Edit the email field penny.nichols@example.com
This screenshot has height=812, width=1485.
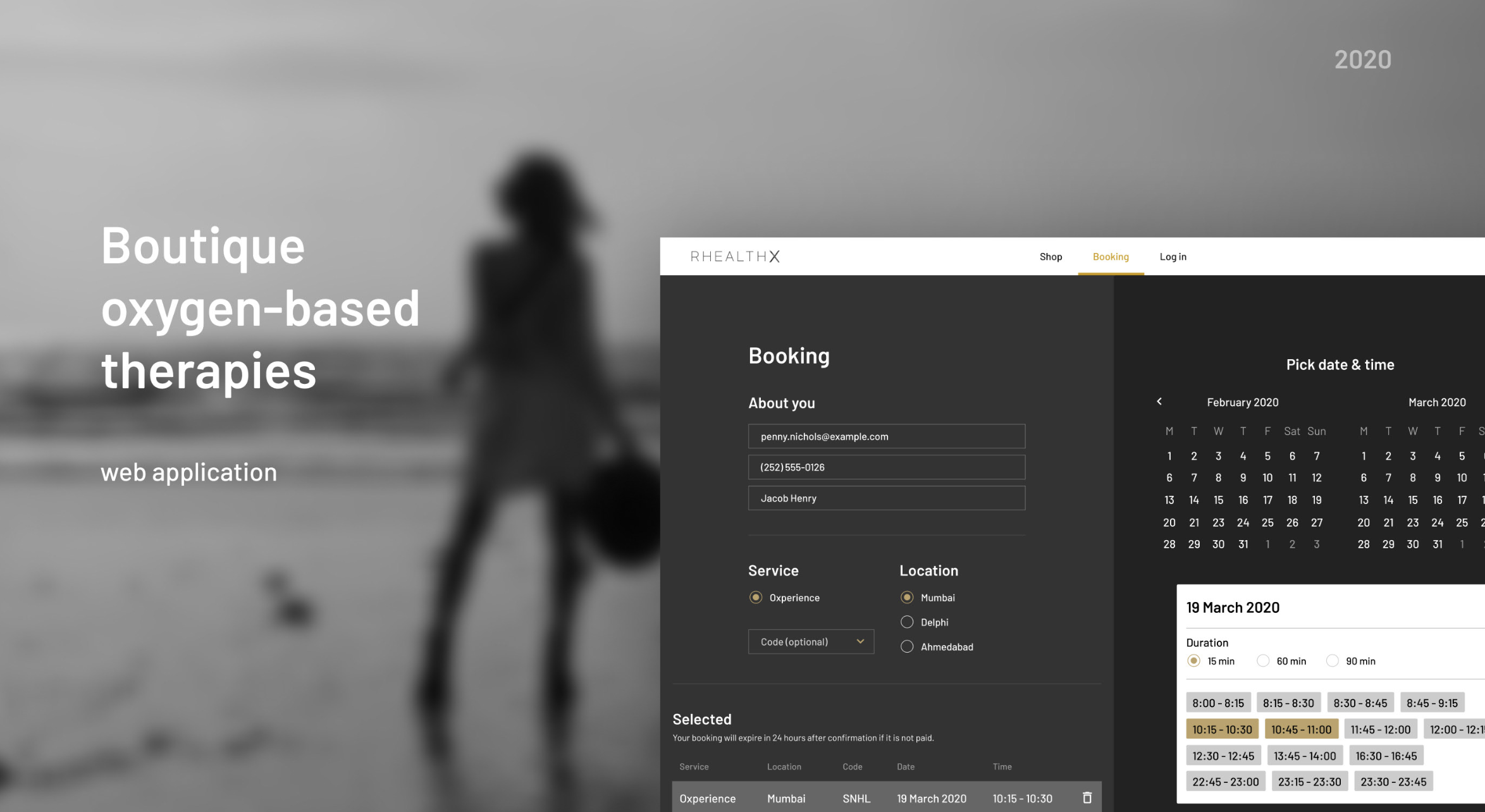887,436
